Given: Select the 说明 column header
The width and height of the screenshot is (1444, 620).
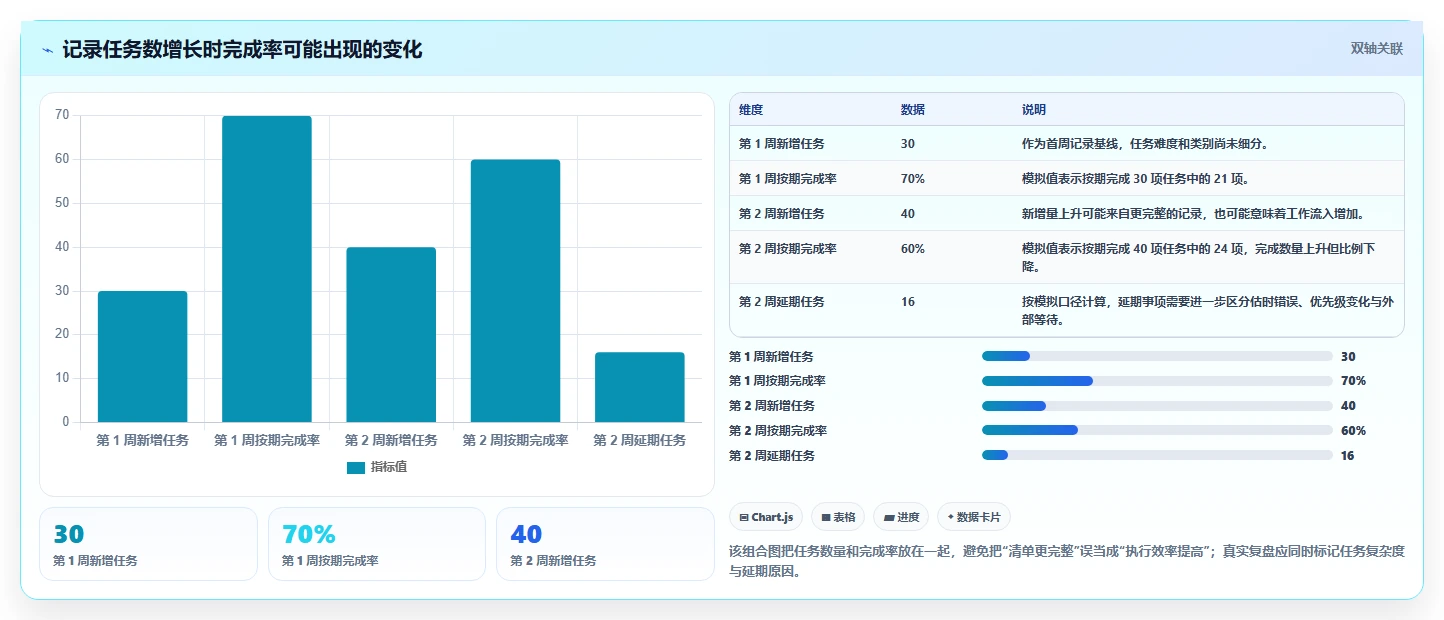Looking at the screenshot, I should pos(1034,110).
